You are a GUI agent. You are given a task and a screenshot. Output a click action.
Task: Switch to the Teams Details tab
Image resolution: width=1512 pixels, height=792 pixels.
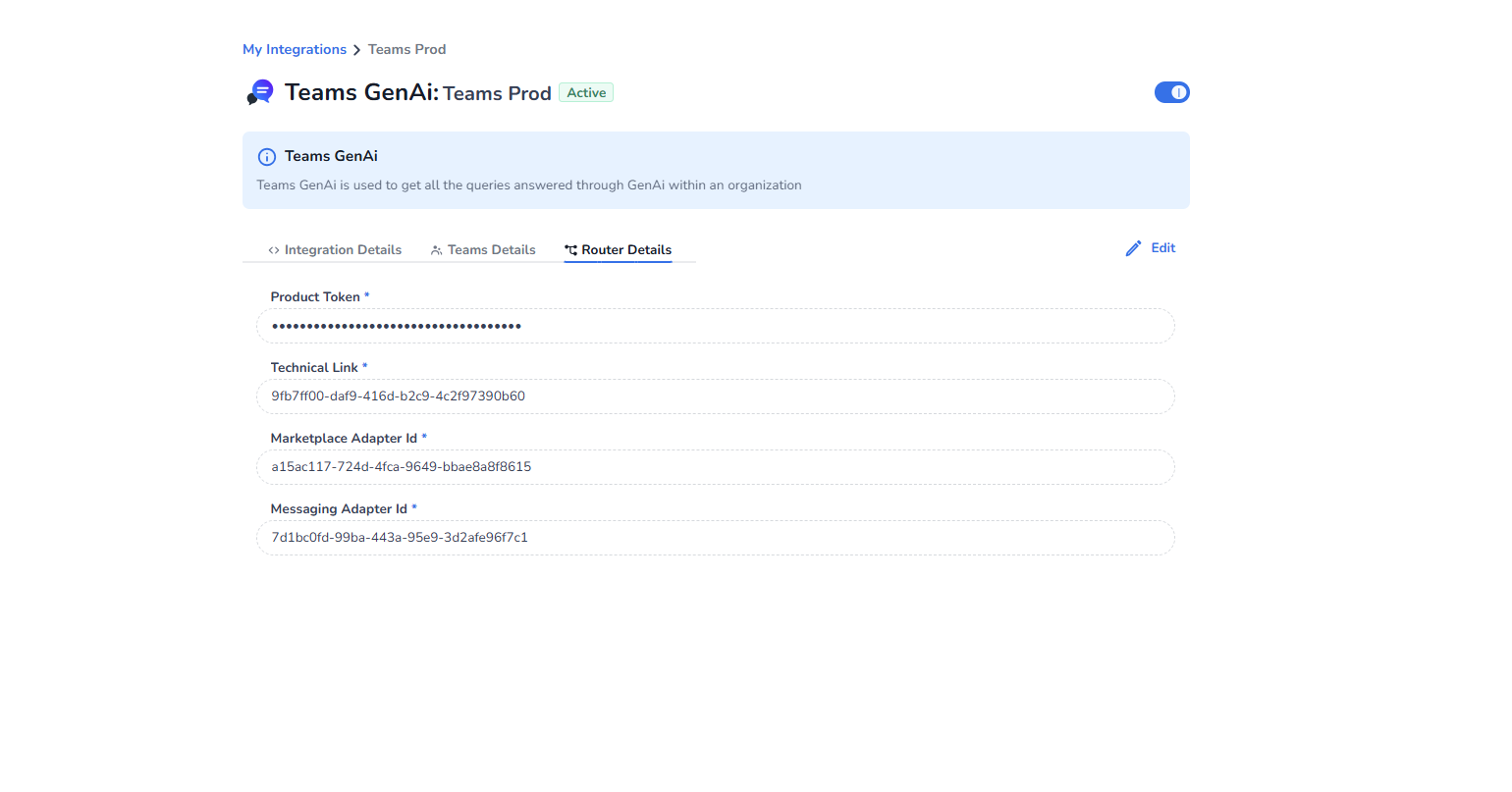click(483, 250)
